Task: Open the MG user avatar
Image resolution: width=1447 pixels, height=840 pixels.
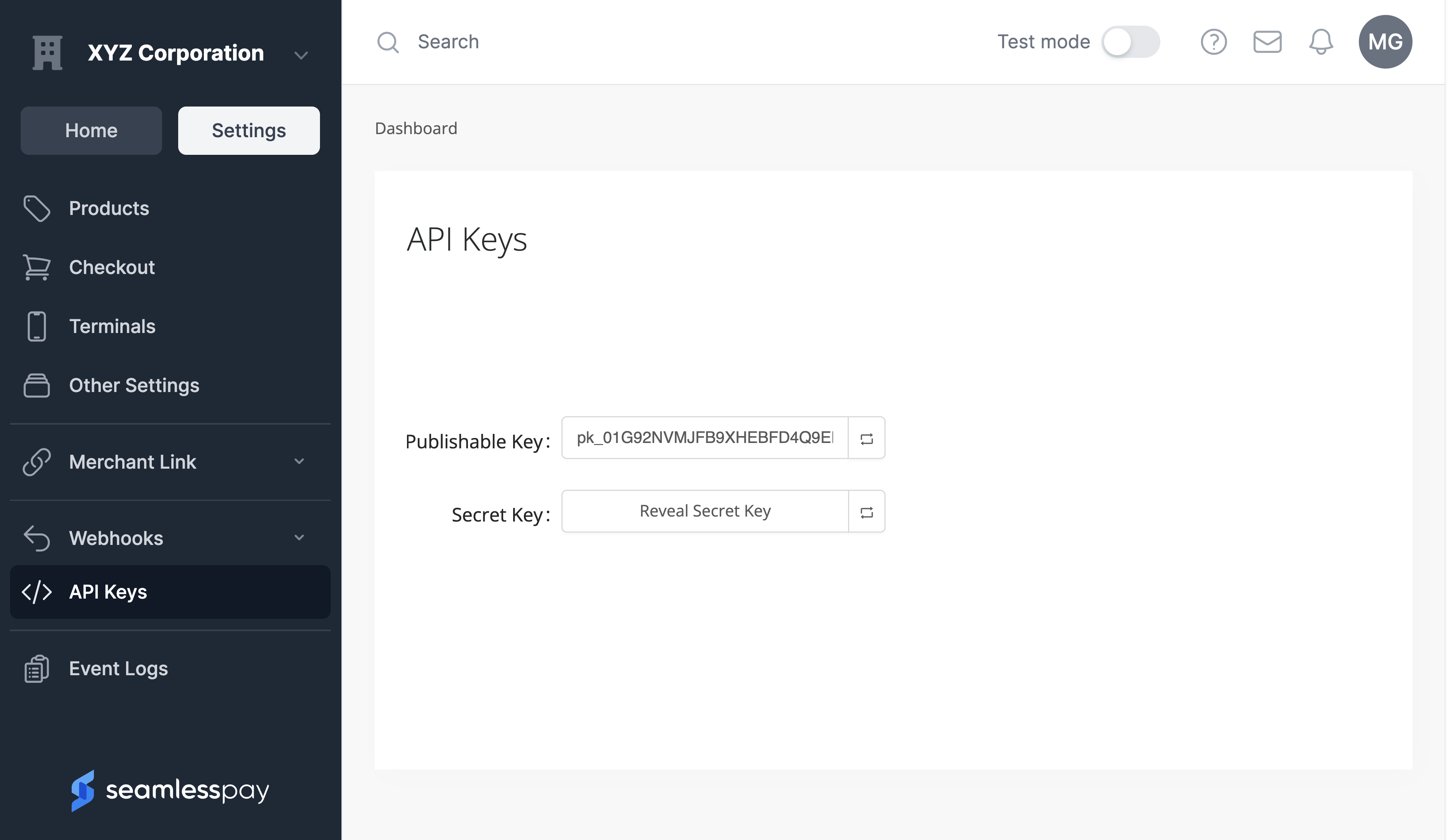Action: click(1385, 42)
